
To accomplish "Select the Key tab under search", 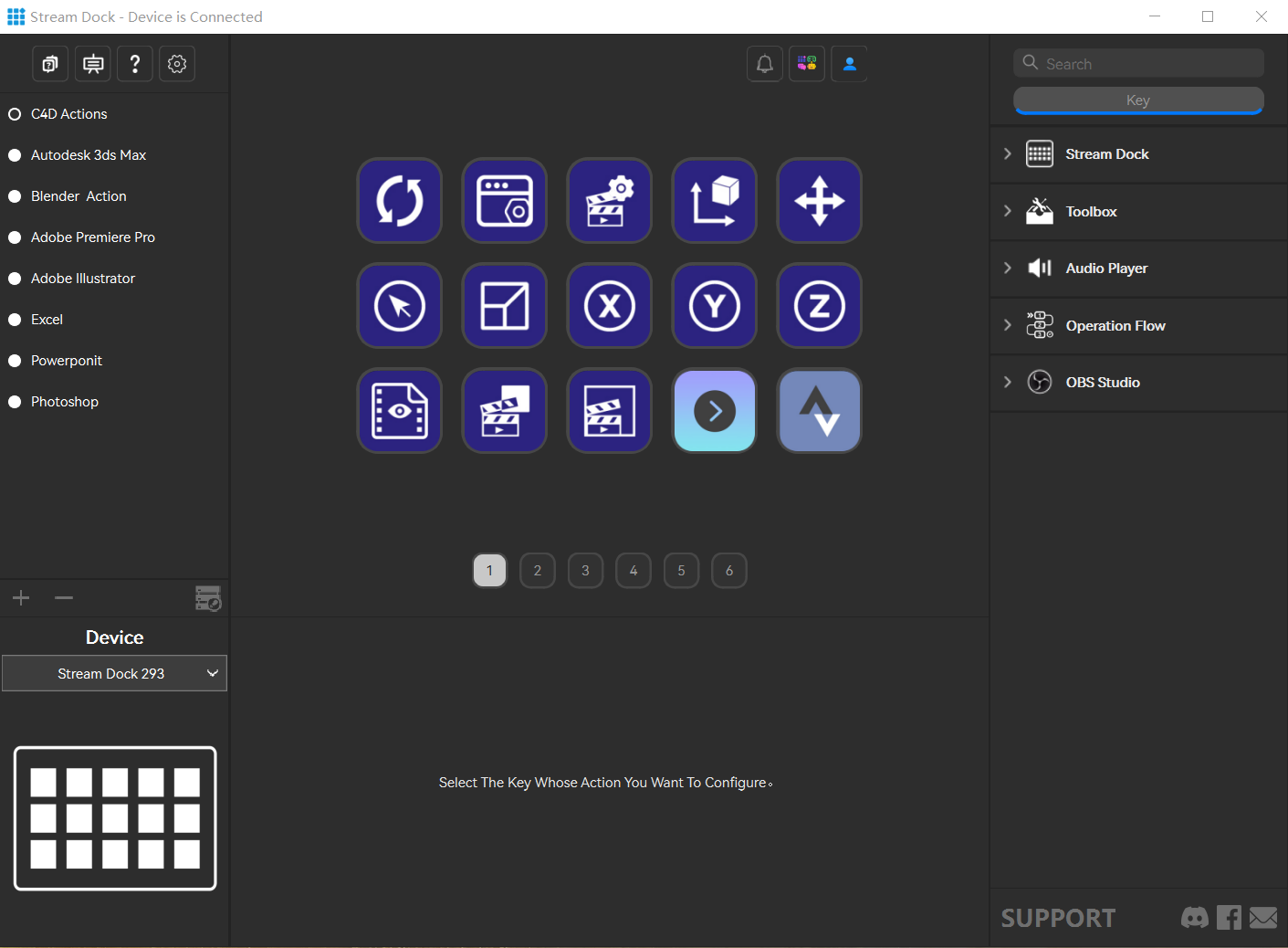I will pos(1138,100).
